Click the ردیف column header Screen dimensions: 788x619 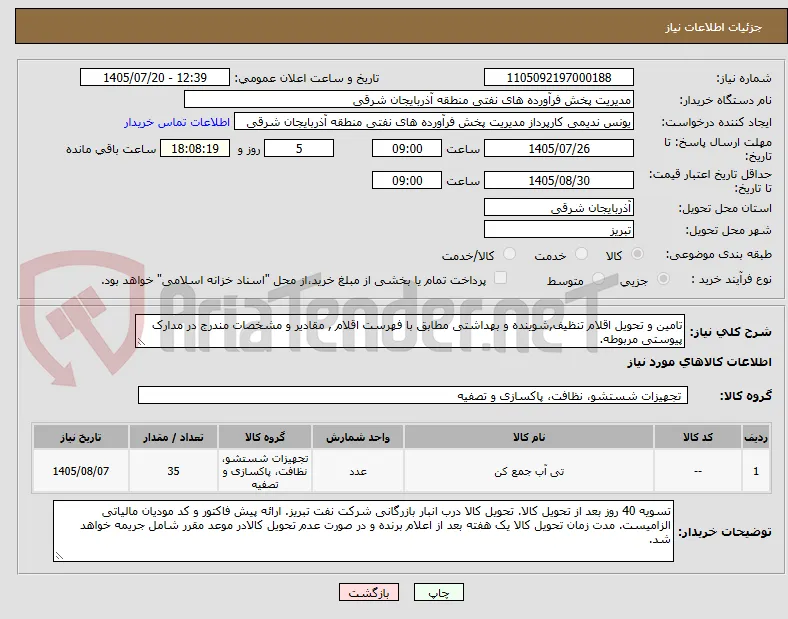pos(755,437)
